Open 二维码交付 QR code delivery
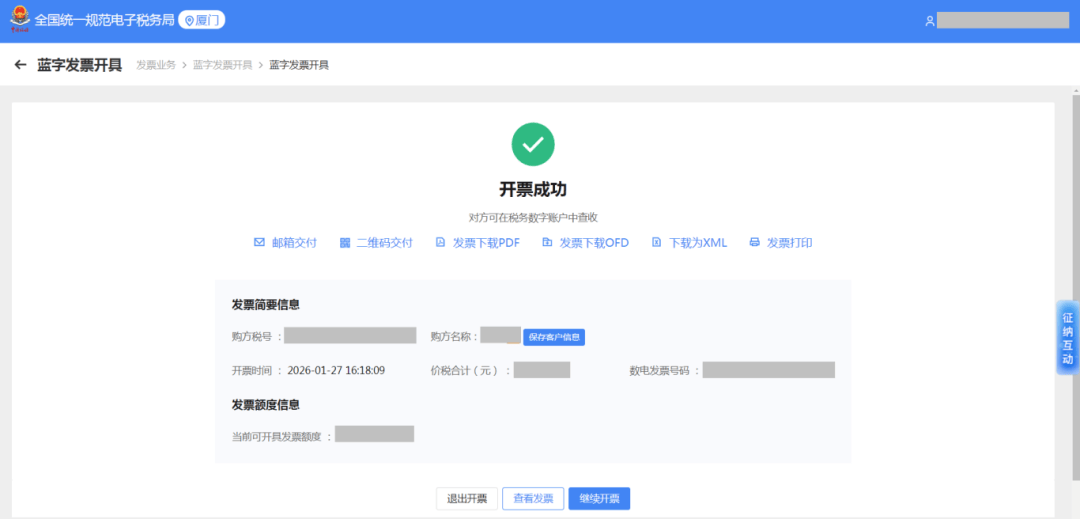1080x519 pixels. tap(376, 243)
